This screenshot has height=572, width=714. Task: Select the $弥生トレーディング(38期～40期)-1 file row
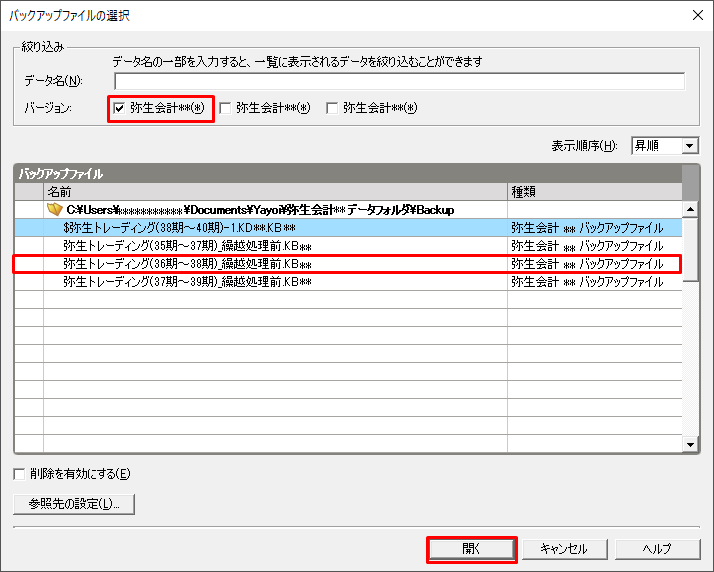(348, 228)
